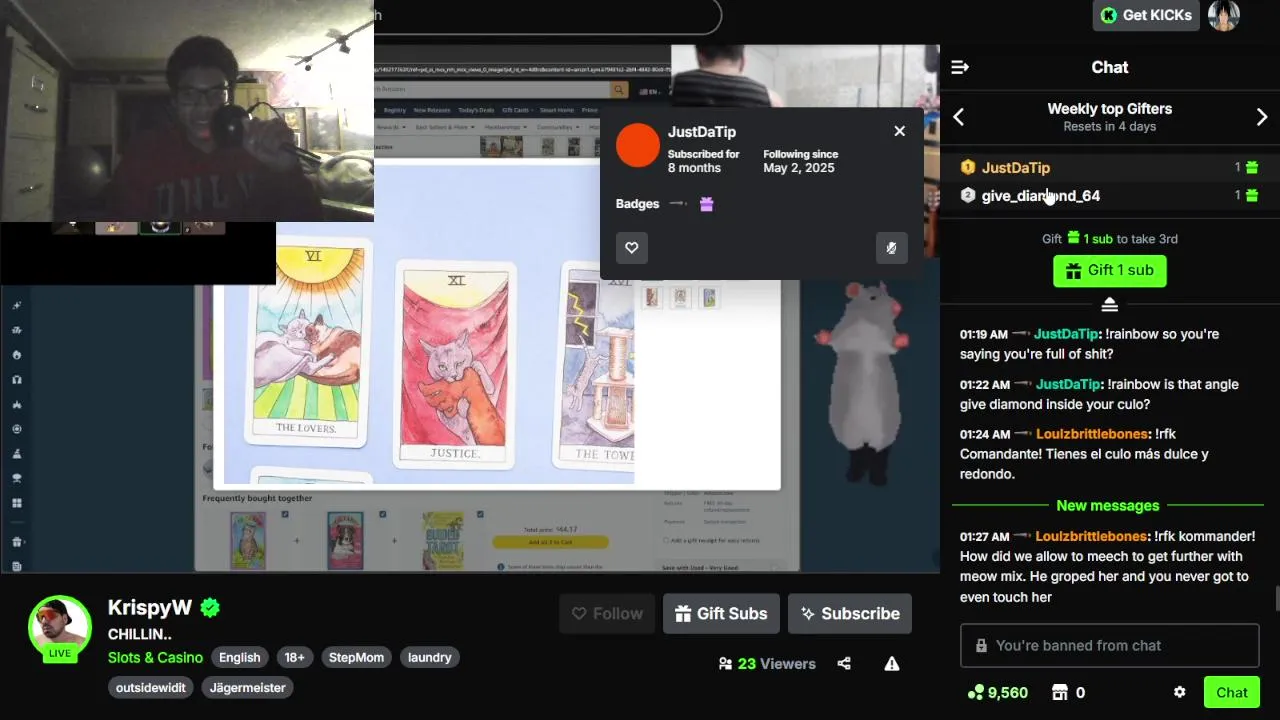
Task: Click the Gift Subs button
Action: pyautogui.click(x=721, y=614)
